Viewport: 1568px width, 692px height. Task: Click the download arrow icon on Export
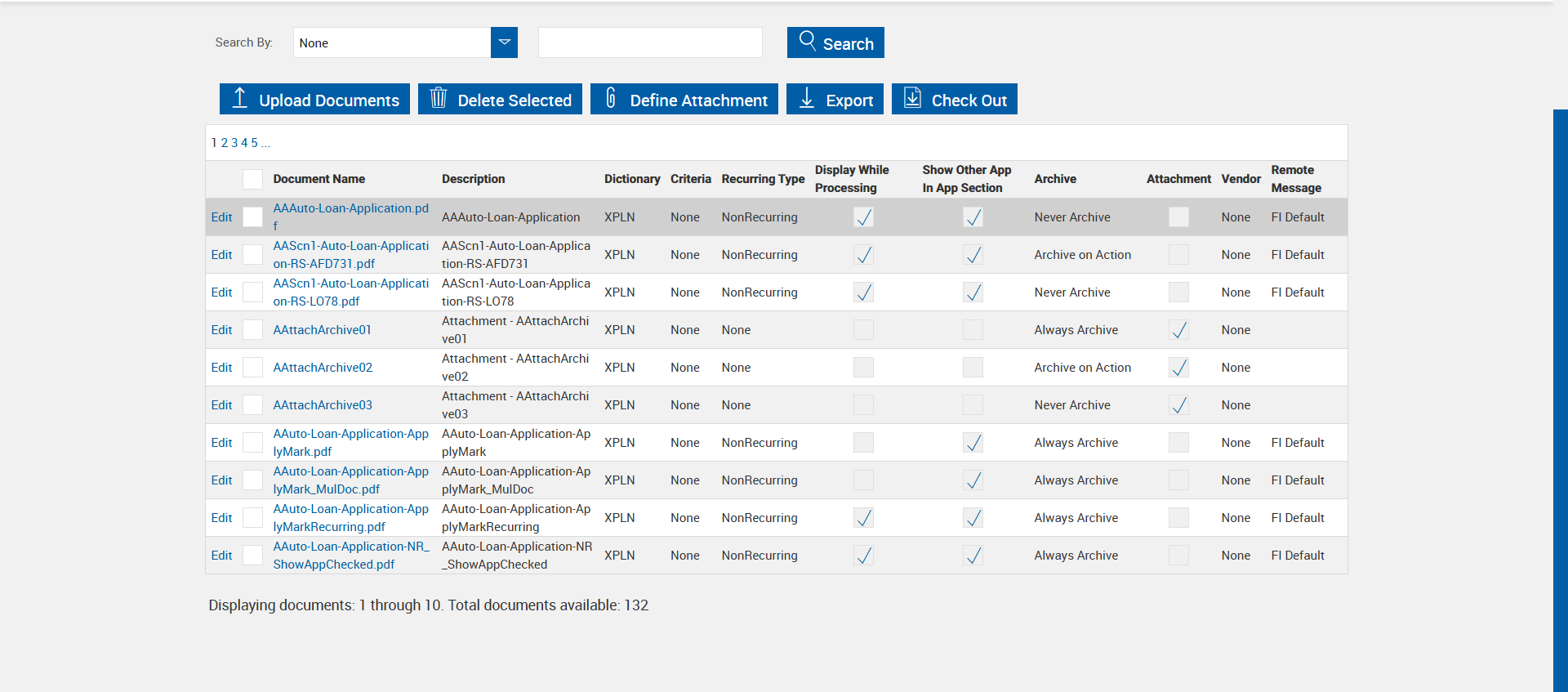point(807,99)
